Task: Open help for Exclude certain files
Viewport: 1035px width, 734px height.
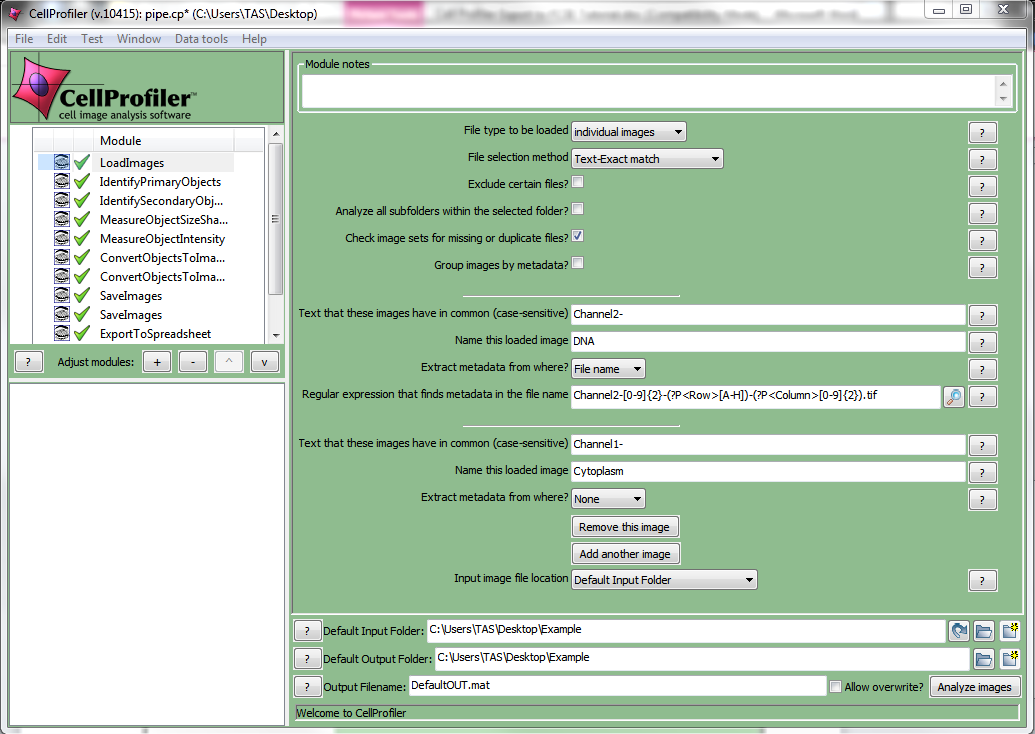Action: click(982, 187)
